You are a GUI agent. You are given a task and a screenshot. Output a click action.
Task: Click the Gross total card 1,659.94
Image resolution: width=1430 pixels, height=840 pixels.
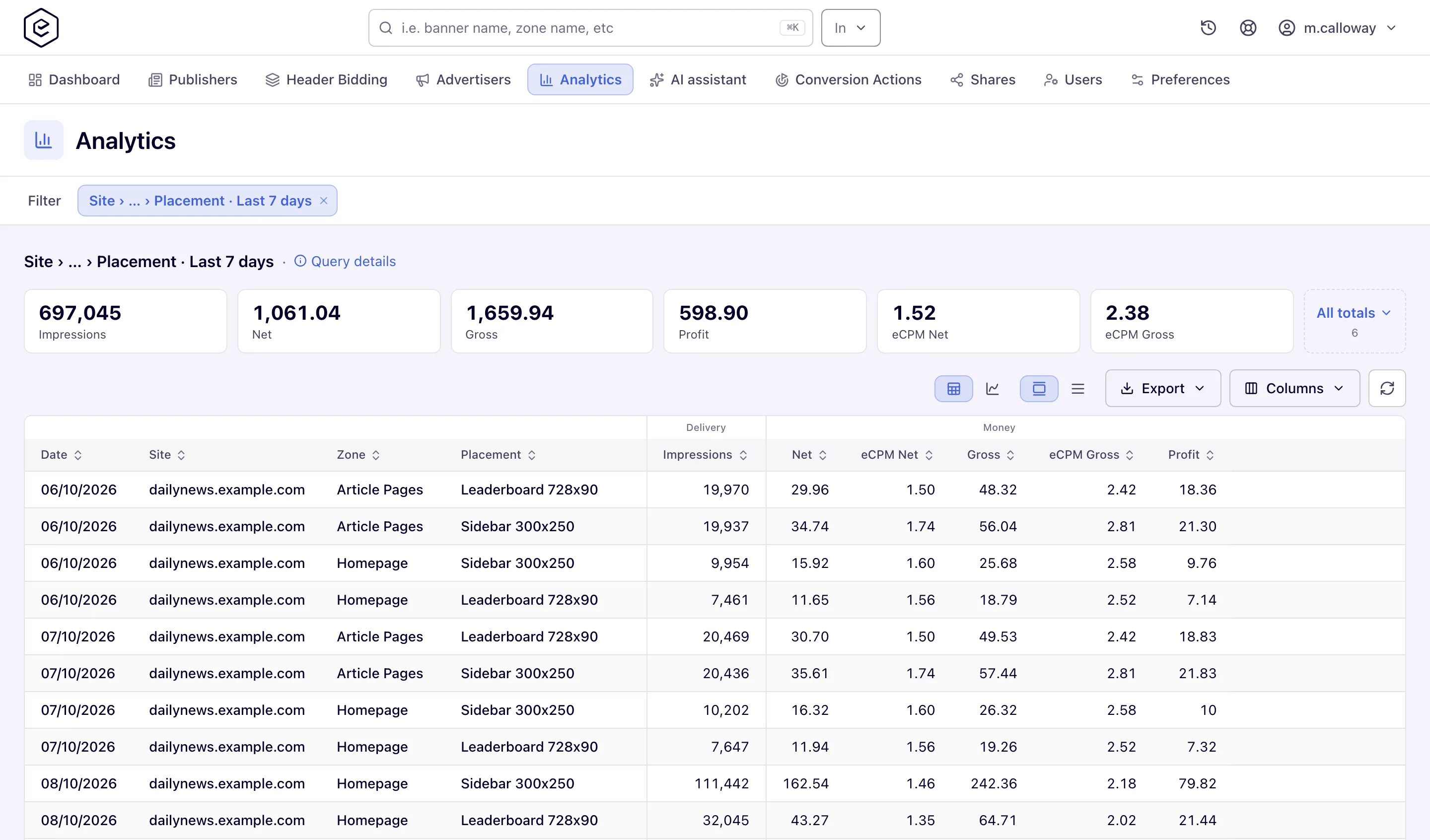(x=552, y=321)
